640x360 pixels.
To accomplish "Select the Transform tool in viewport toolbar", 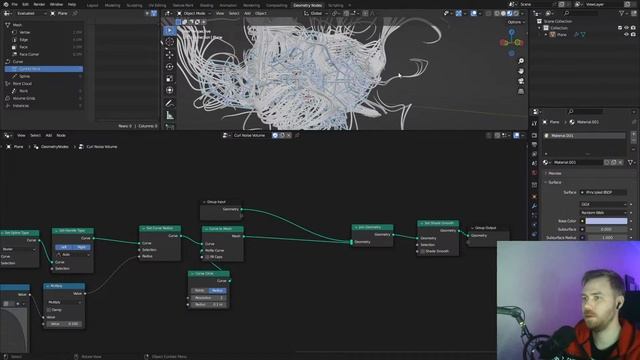I will tap(170, 90).
